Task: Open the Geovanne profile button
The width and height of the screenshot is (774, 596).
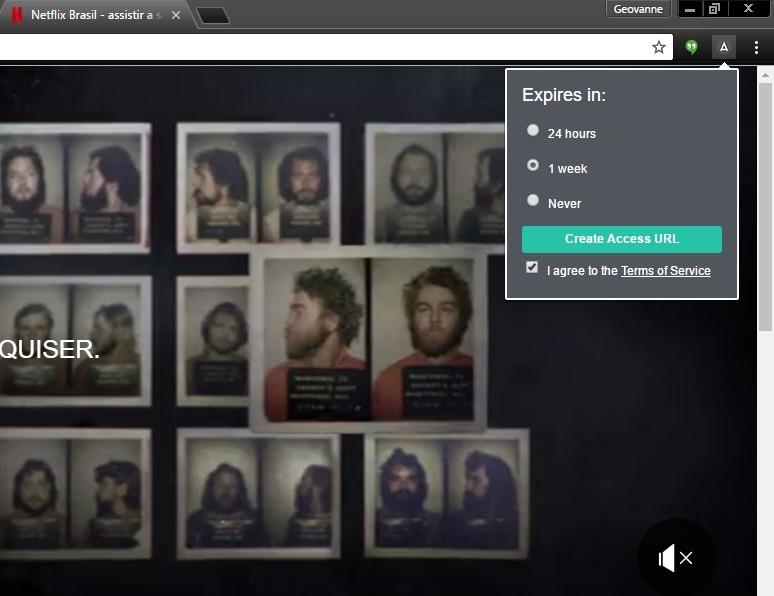Action: (x=638, y=9)
